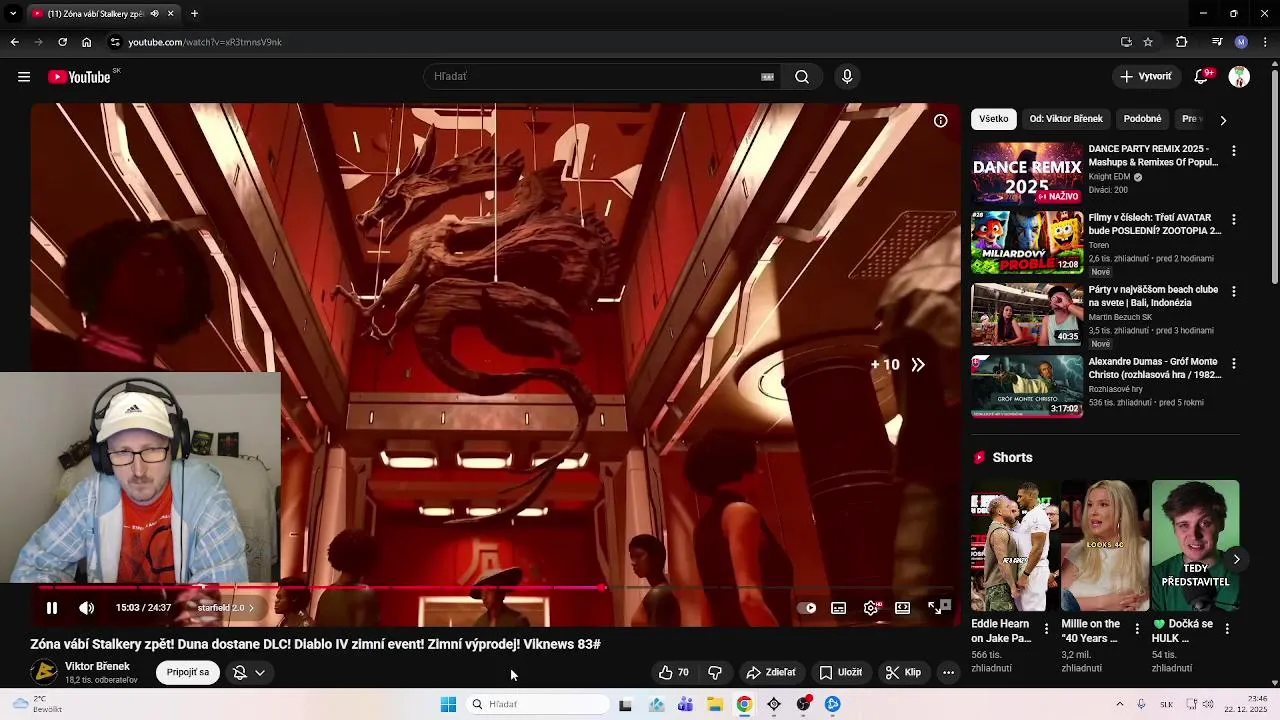Show the video info card icon

pos(940,120)
